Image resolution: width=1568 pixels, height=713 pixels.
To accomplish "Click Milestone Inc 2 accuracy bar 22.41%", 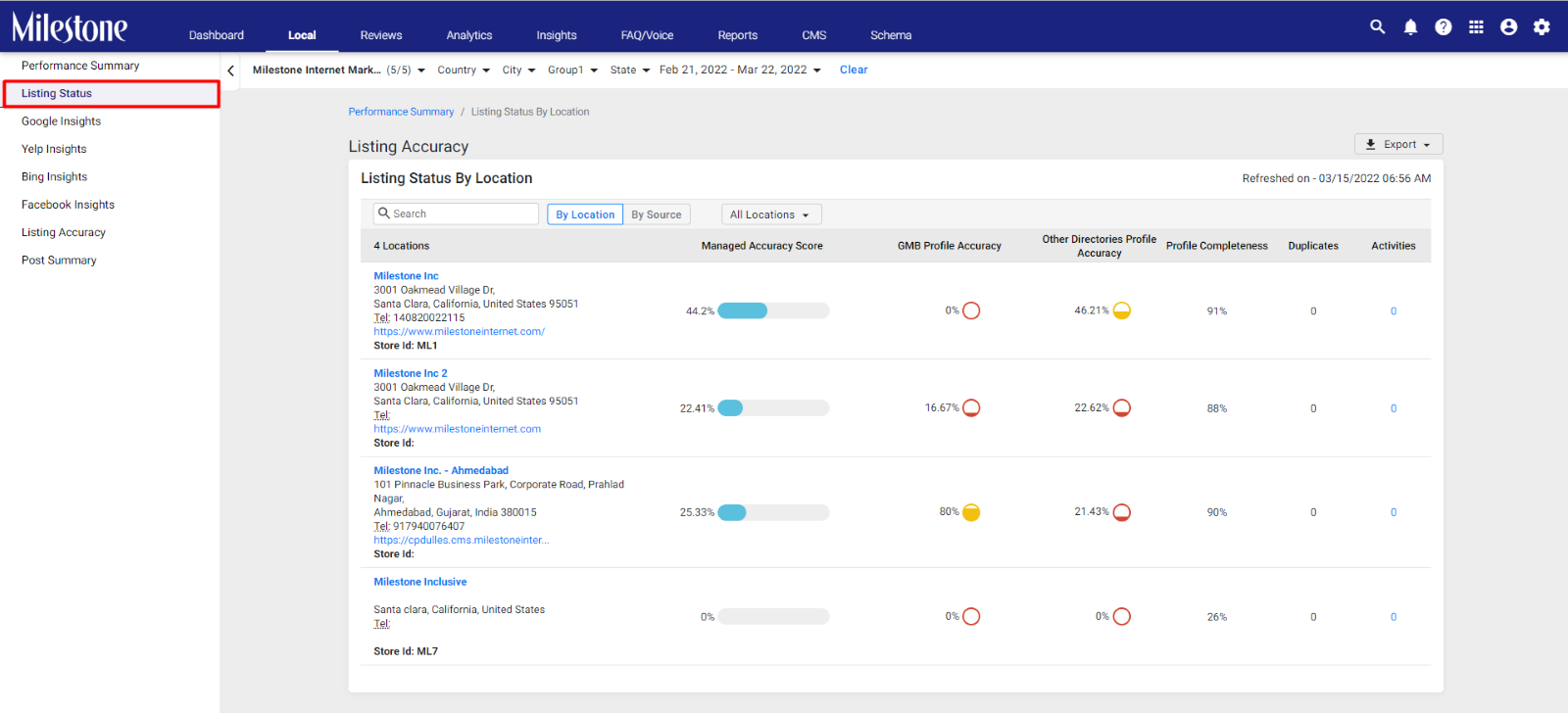I will pyautogui.click(x=773, y=407).
